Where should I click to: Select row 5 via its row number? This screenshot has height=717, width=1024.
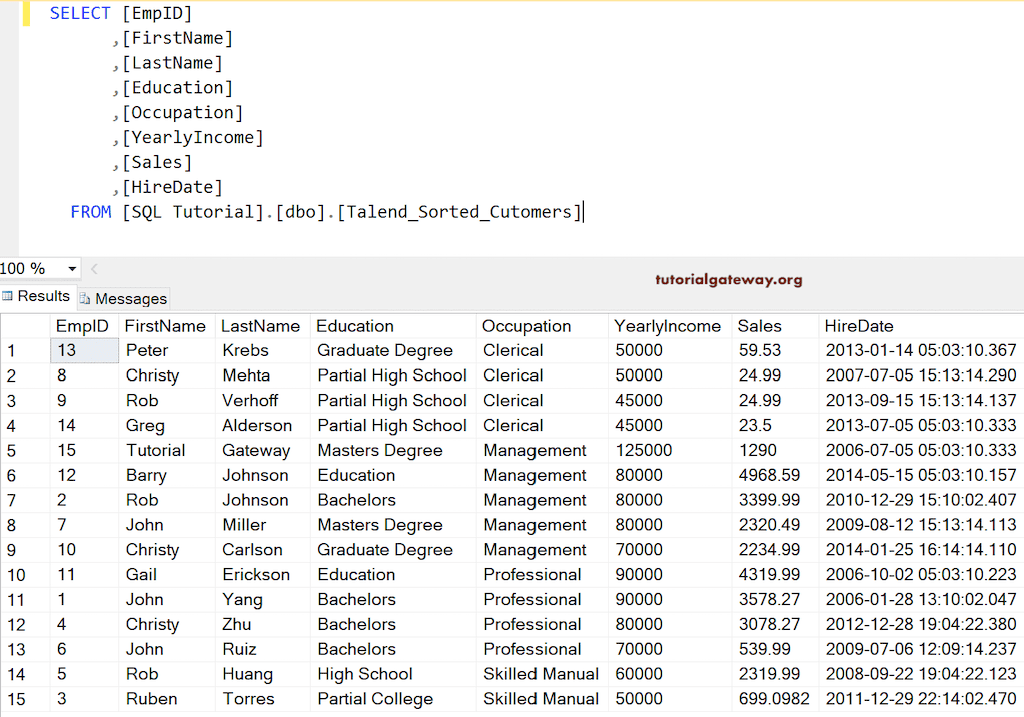click(12, 451)
